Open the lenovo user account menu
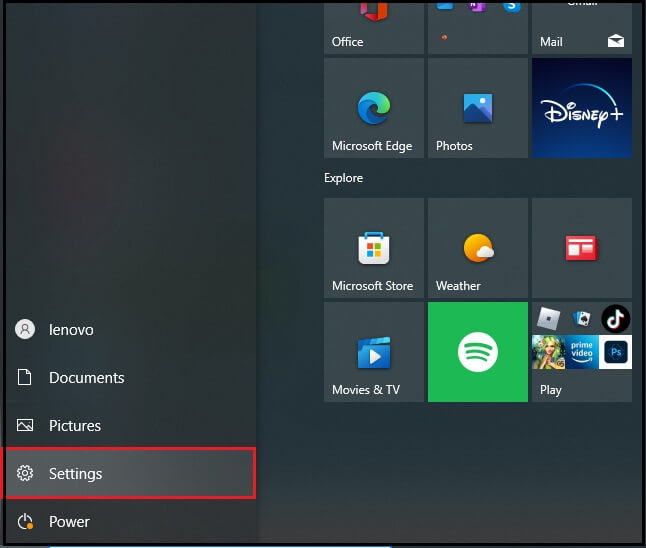The image size is (646, 548). (x=131, y=330)
